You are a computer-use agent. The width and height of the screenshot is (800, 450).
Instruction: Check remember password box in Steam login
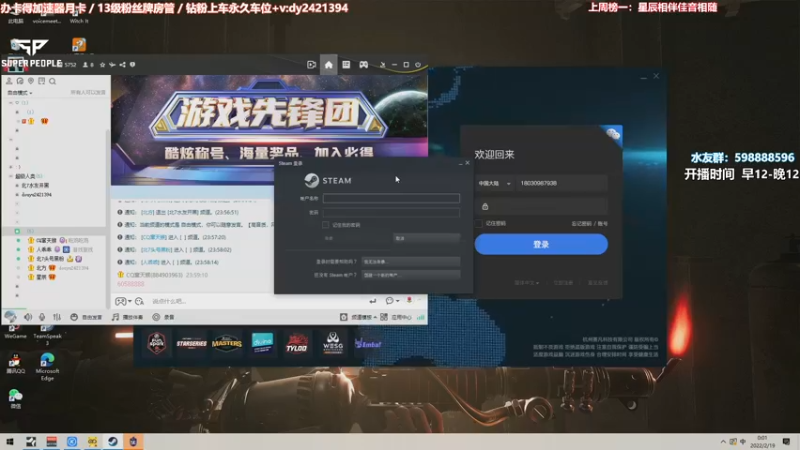click(326, 224)
